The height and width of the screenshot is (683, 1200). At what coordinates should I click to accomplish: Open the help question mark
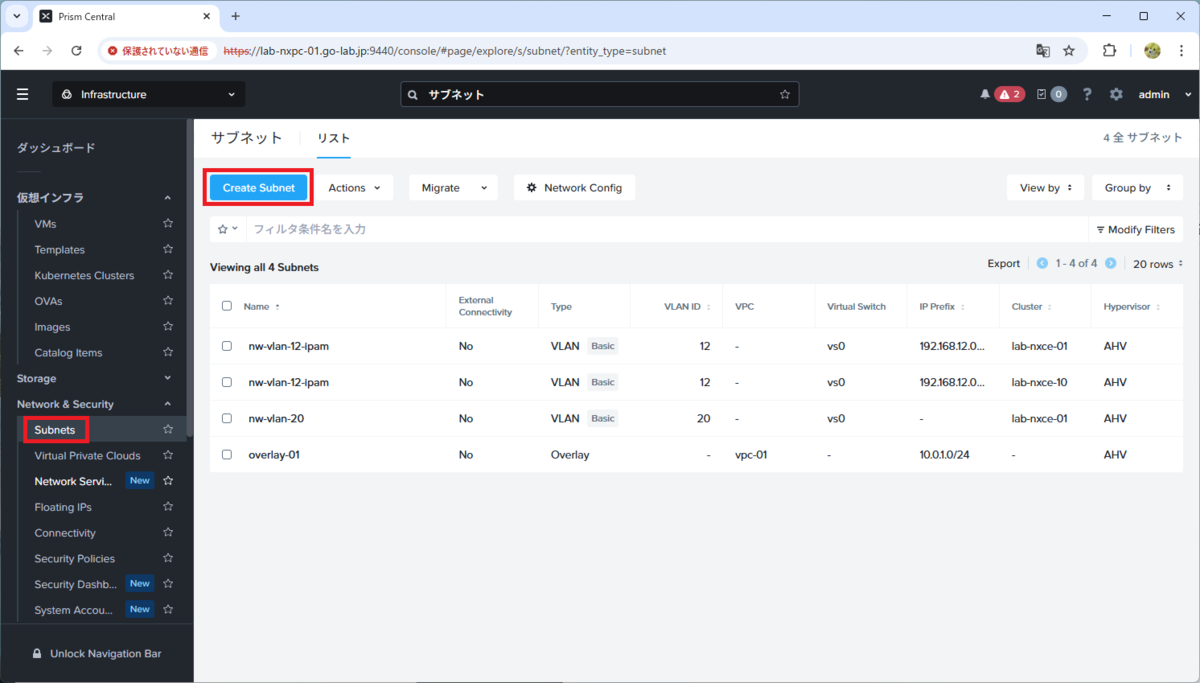[x=1088, y=94]
